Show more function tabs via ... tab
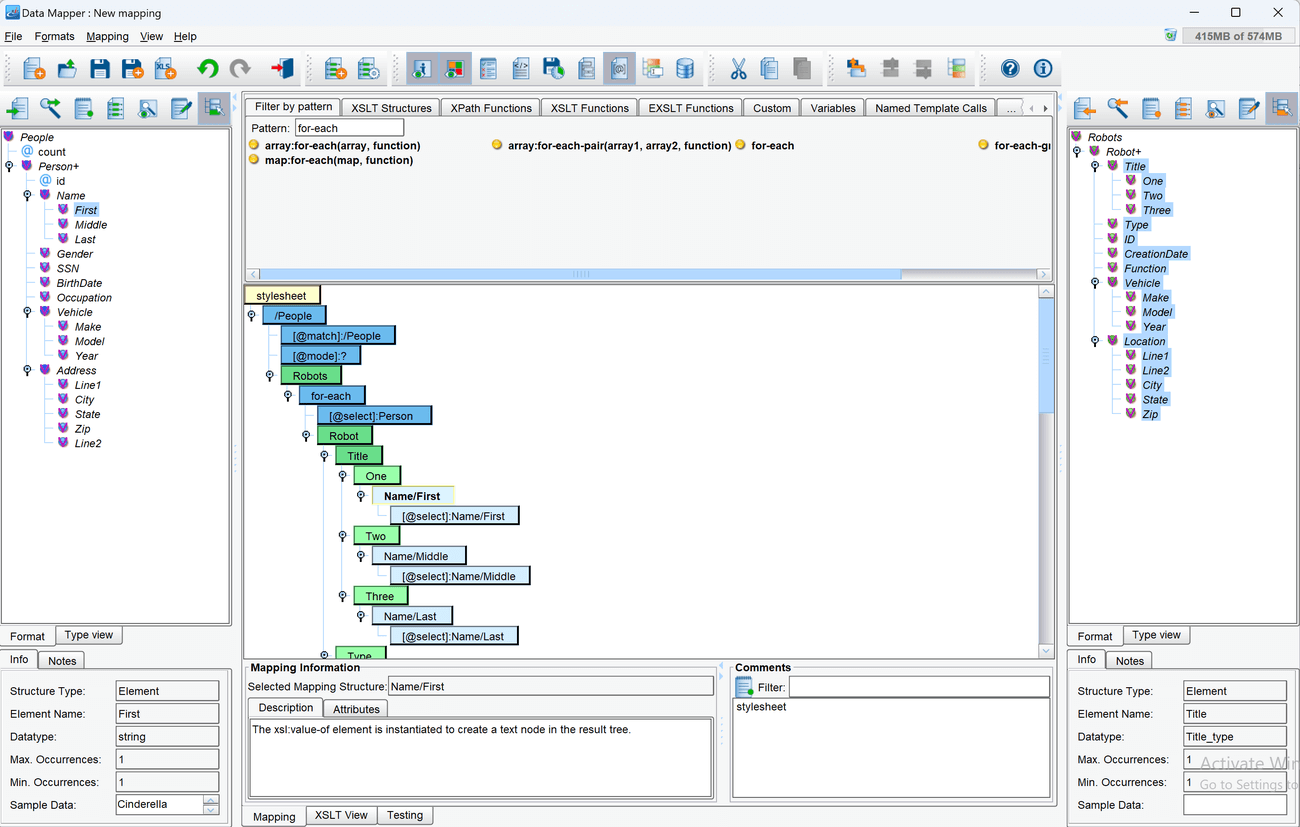 point(1011,108)
